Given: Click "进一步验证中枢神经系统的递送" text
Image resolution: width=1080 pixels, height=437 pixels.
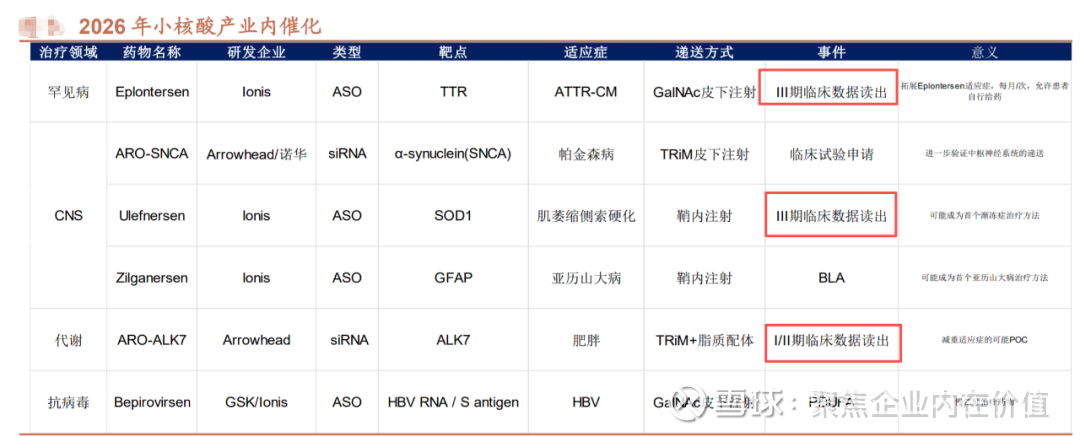Looking at the screenshot, I should (984, 154).
